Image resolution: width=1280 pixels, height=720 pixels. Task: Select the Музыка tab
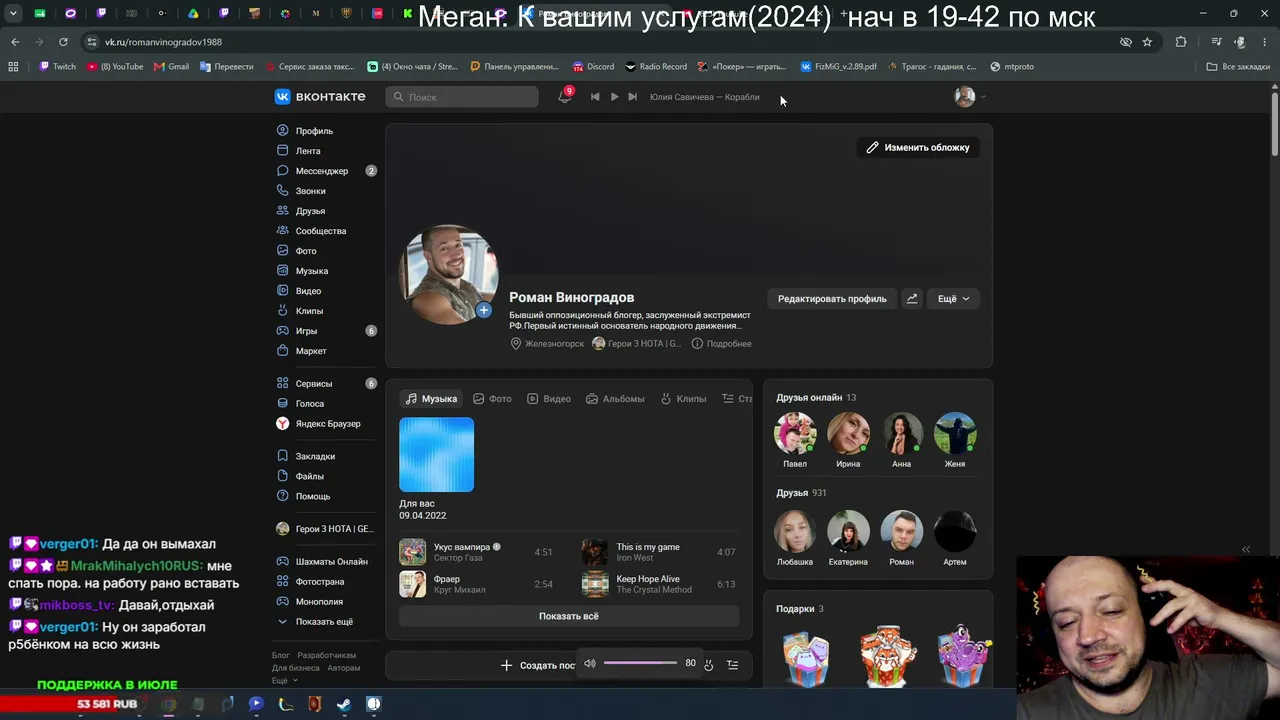(431, 398)
